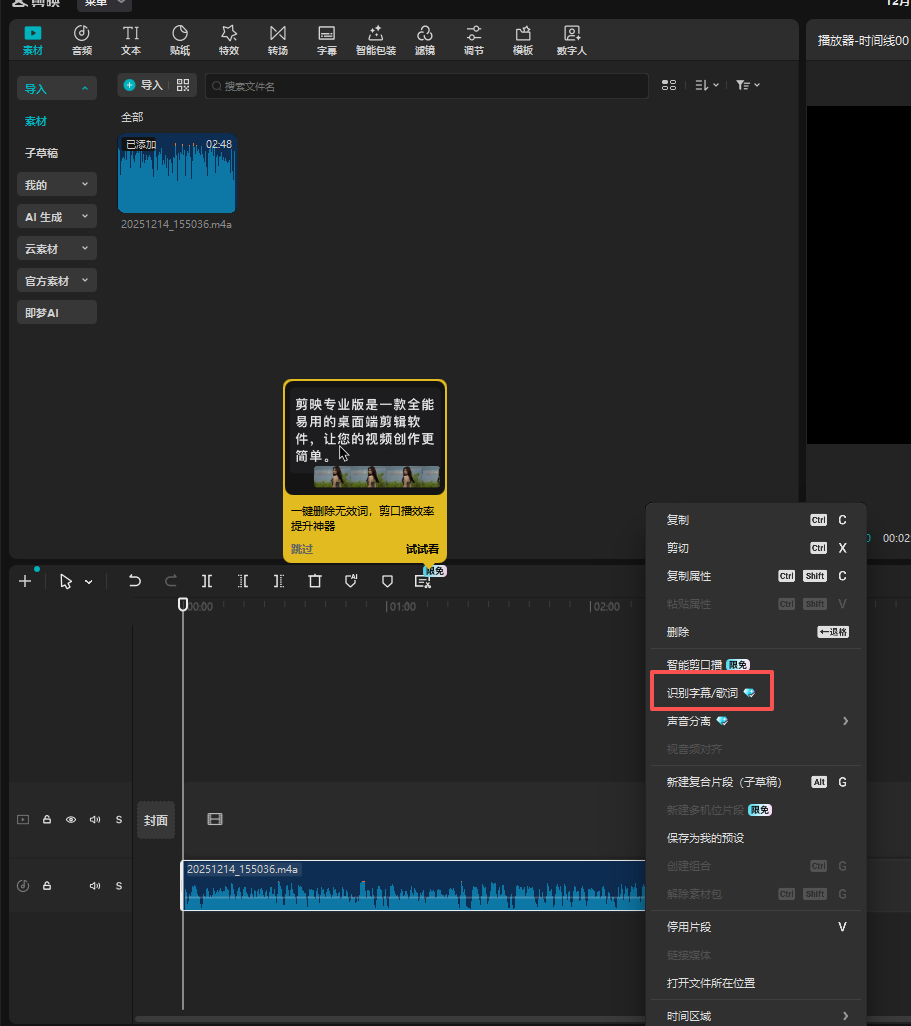The image size is (911, 1026).
Task: Toggle the thumbnail view layout icon
Action: coord(669,85)
